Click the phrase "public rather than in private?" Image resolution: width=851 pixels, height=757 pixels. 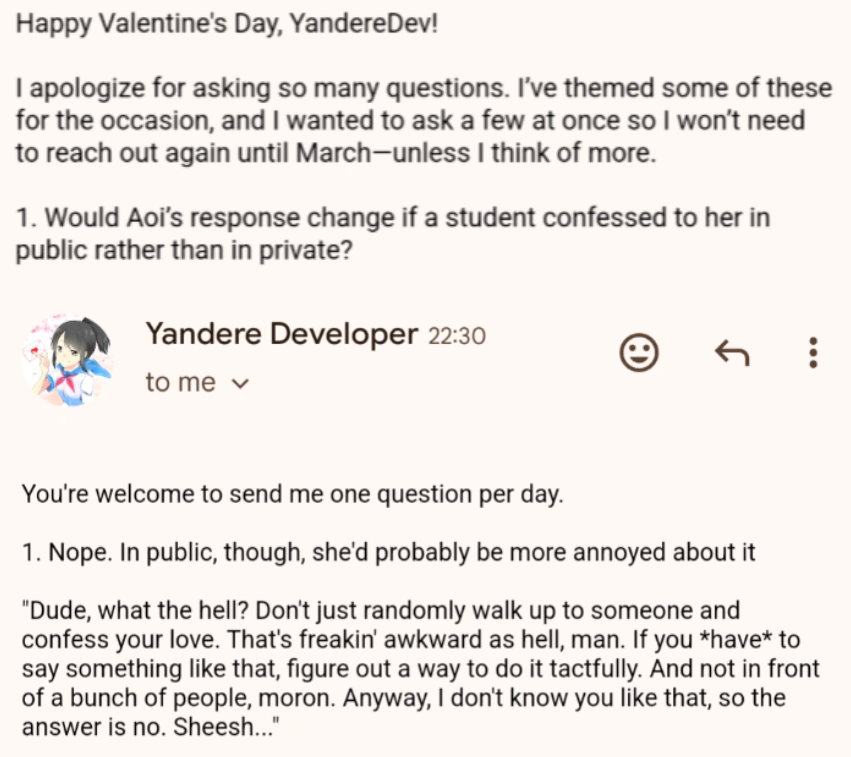tap(184, 250)
